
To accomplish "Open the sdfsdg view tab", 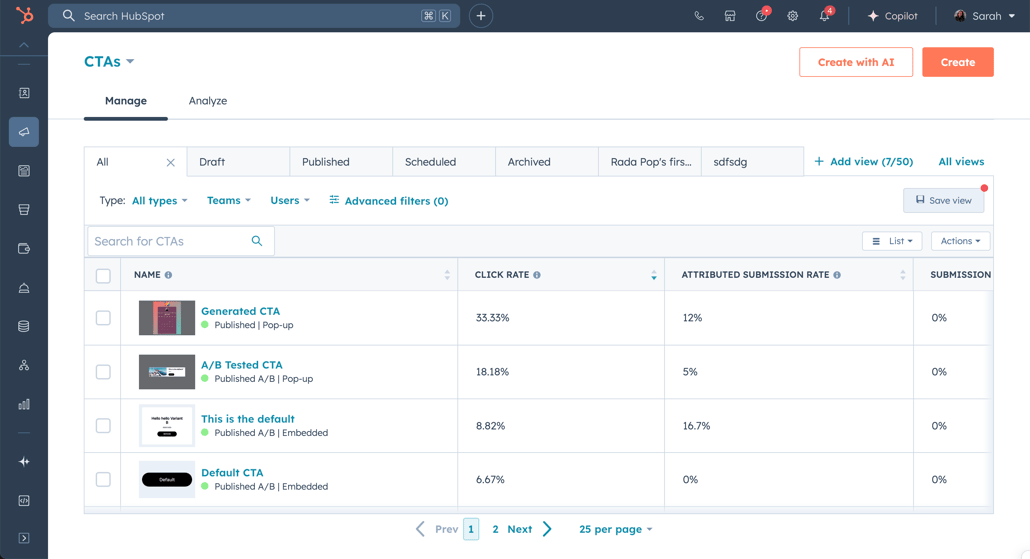I will pyautogui.click(x=752, y=162).
